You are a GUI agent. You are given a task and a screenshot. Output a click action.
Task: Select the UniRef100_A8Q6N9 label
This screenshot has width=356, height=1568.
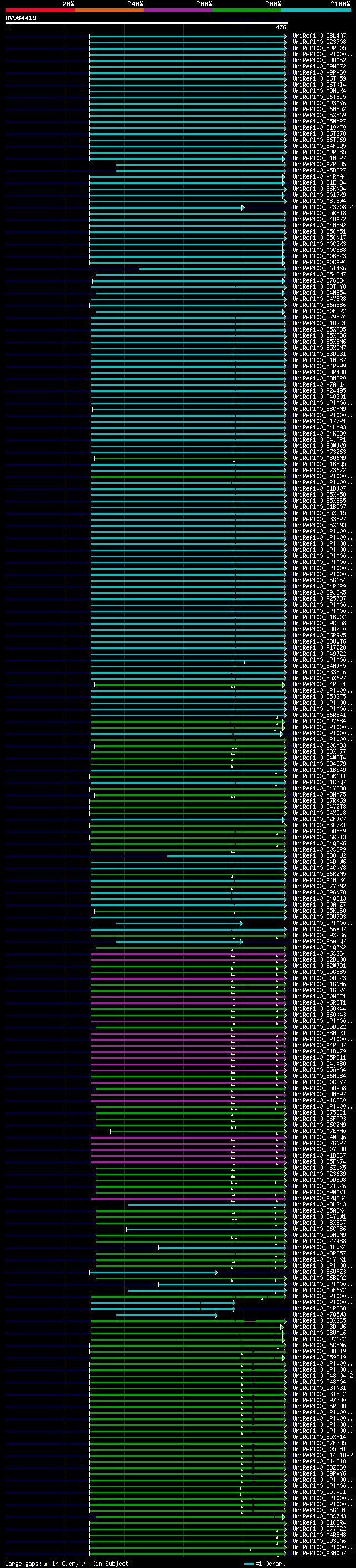coord(319,458)
